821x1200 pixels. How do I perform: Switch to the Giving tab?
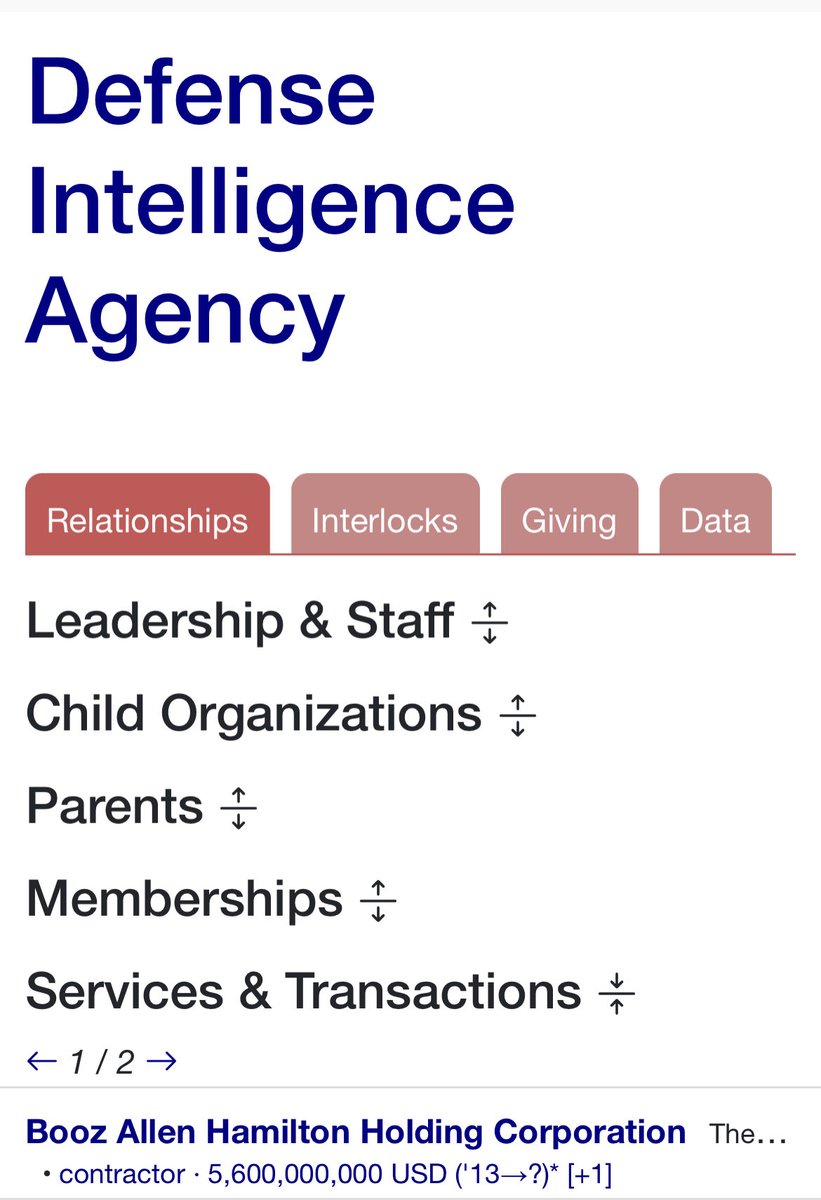[x=569, y=520]
